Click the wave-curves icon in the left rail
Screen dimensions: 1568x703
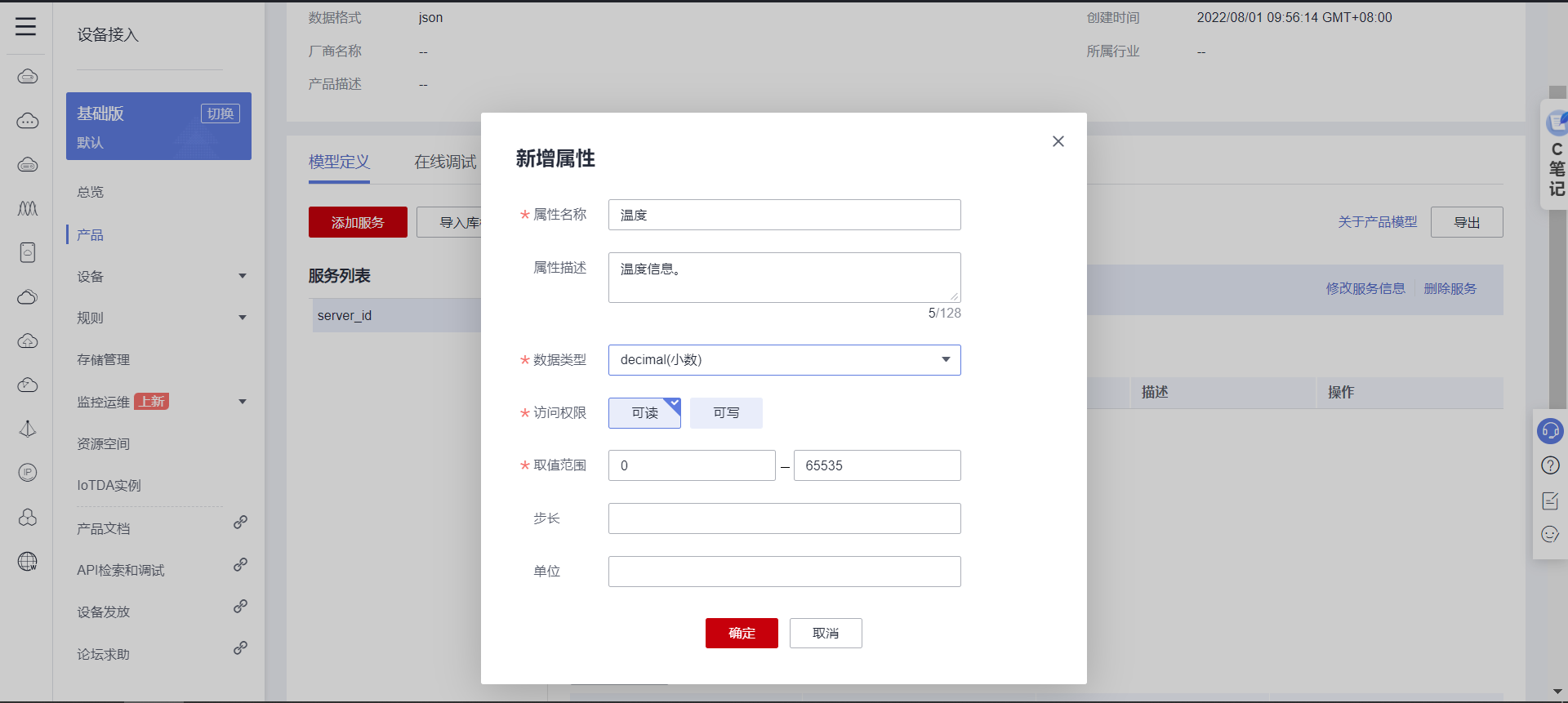coord(28,208)
